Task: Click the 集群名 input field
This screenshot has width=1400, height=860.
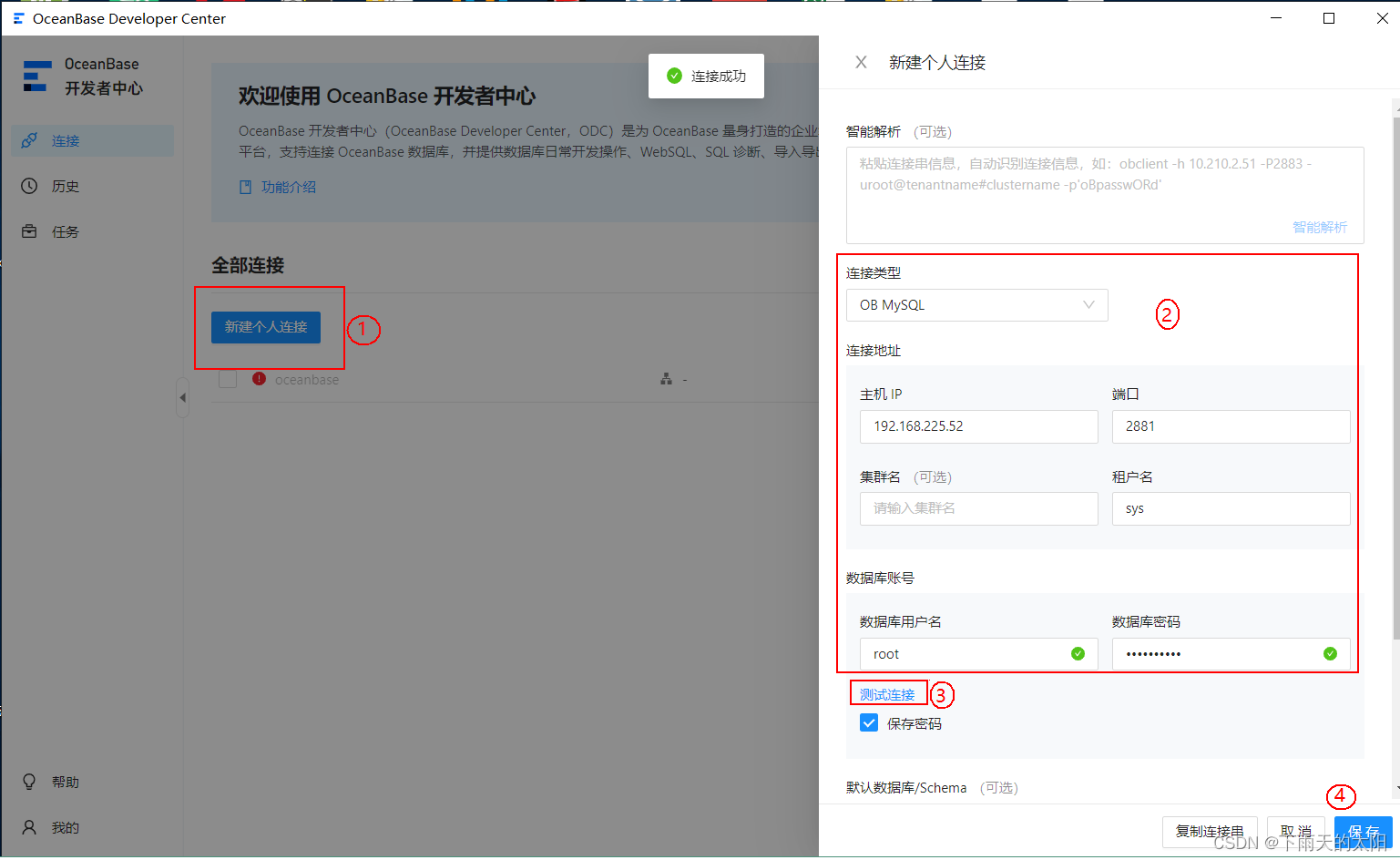Action: point(978,508)
